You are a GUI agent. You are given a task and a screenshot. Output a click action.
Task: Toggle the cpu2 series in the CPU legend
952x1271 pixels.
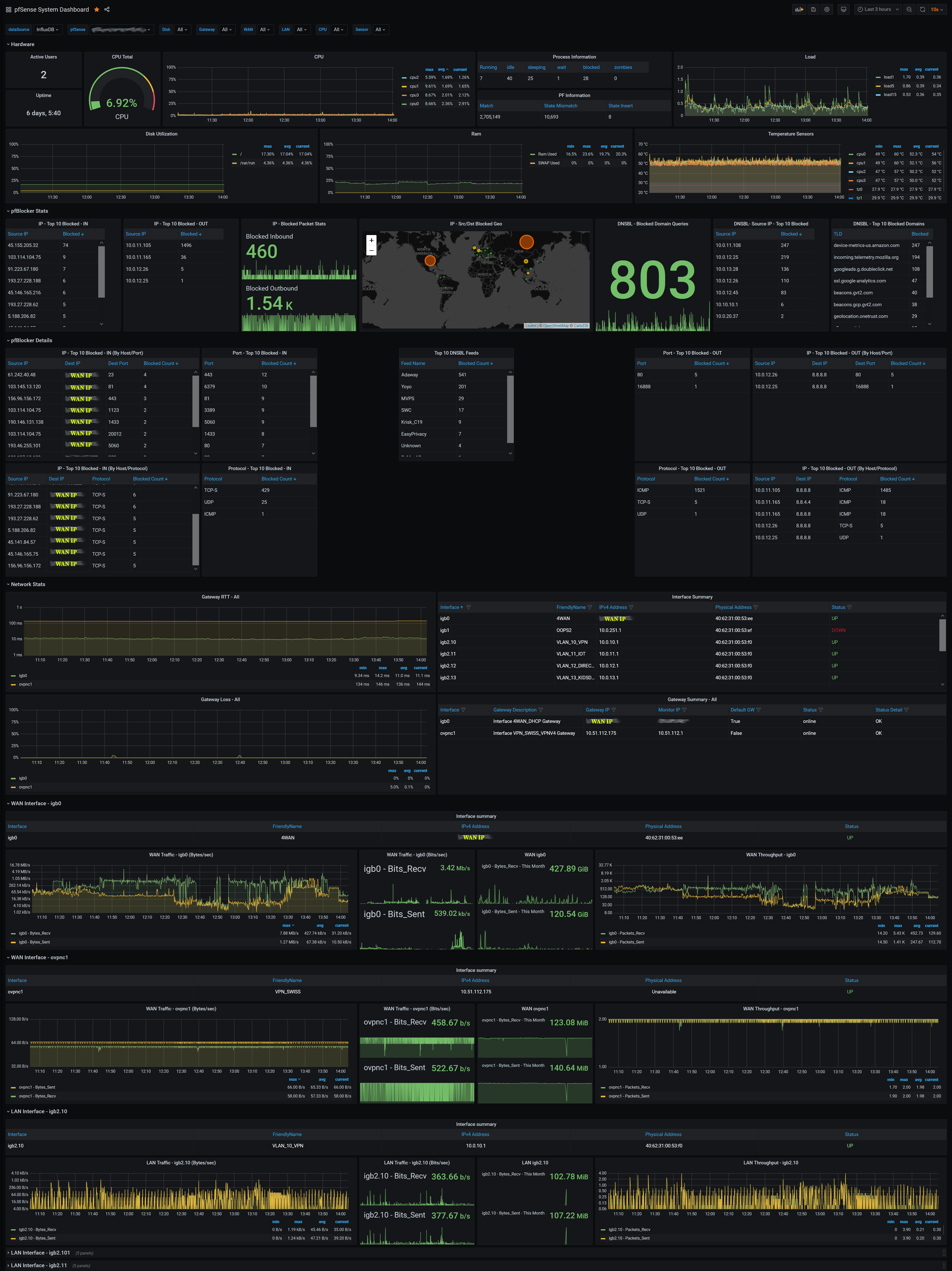414,78
